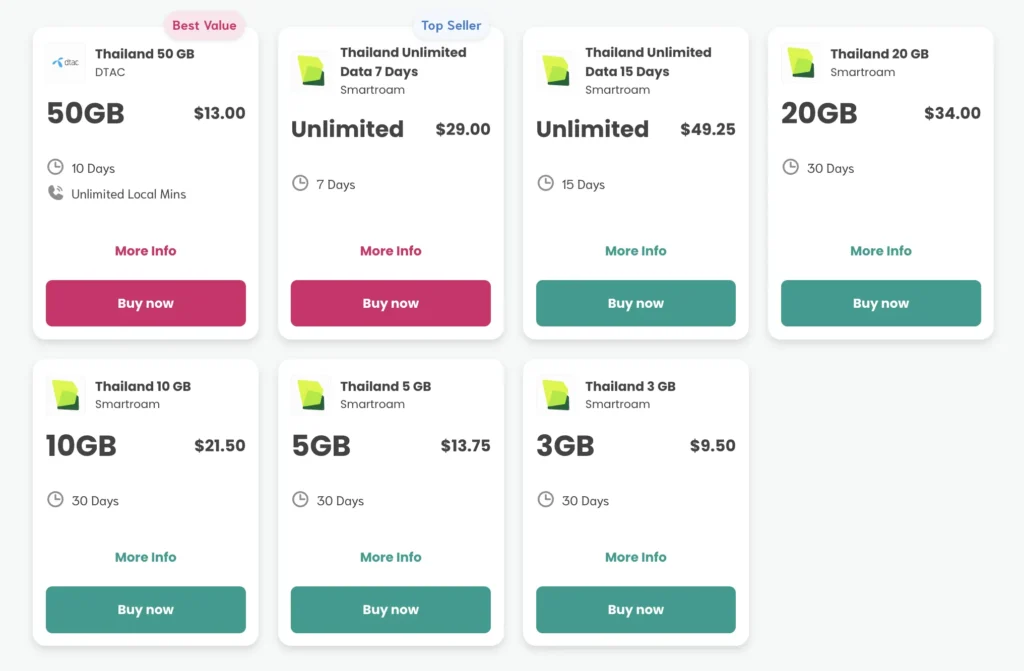This screenshot has width=1024, height=671.
Task: Buy the Thailand 50 GB DTAC plan
Action: tap(146, 303)
